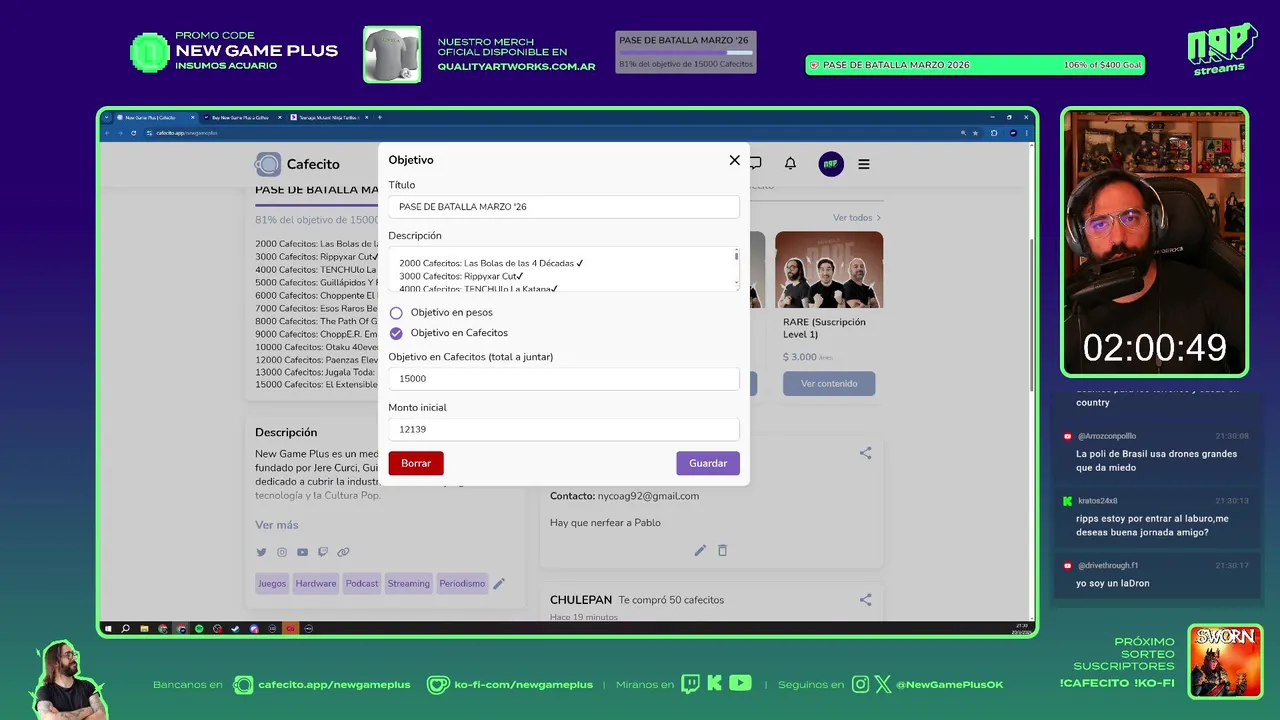Open the hamburger menu in Cafecito header
This screenshot has height=720, width=1280.
(x=864, y=164)
